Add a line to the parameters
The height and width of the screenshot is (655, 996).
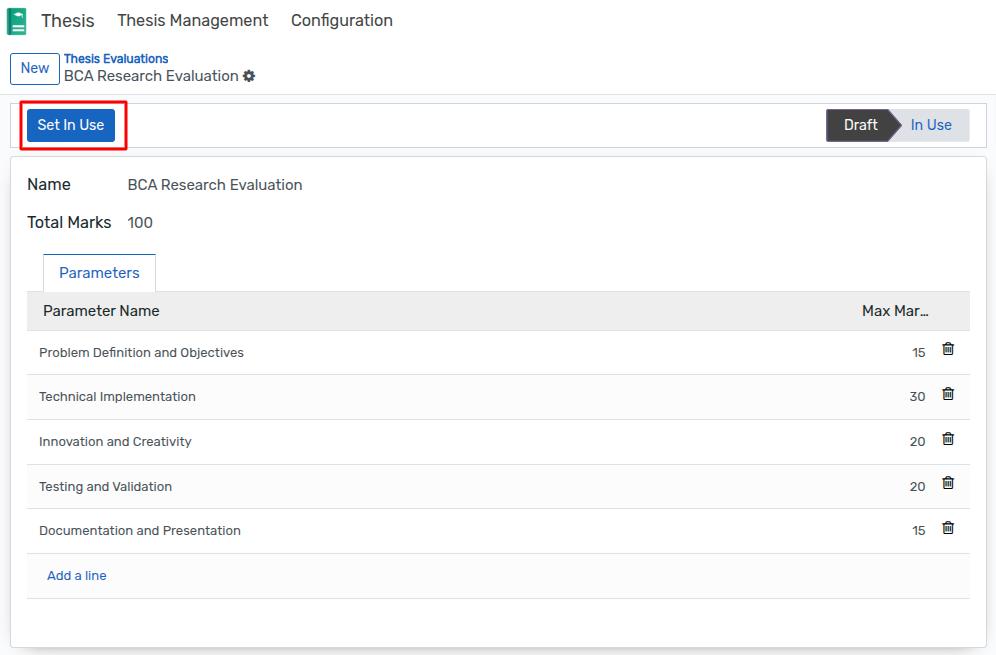pyautogui.click(x=77, y=576)
